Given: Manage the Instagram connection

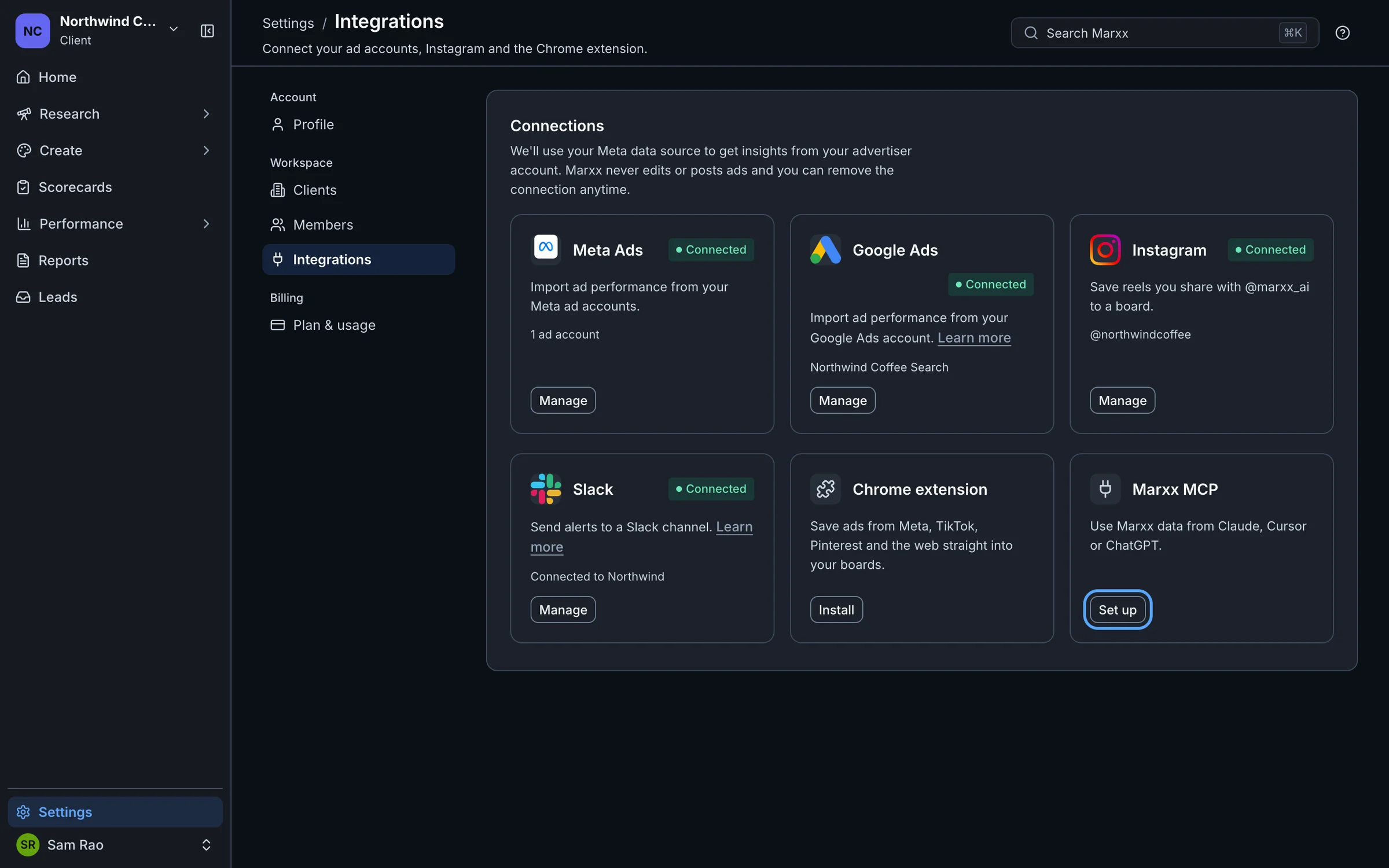Looking at the screenshot, I should pos(1122,400).
